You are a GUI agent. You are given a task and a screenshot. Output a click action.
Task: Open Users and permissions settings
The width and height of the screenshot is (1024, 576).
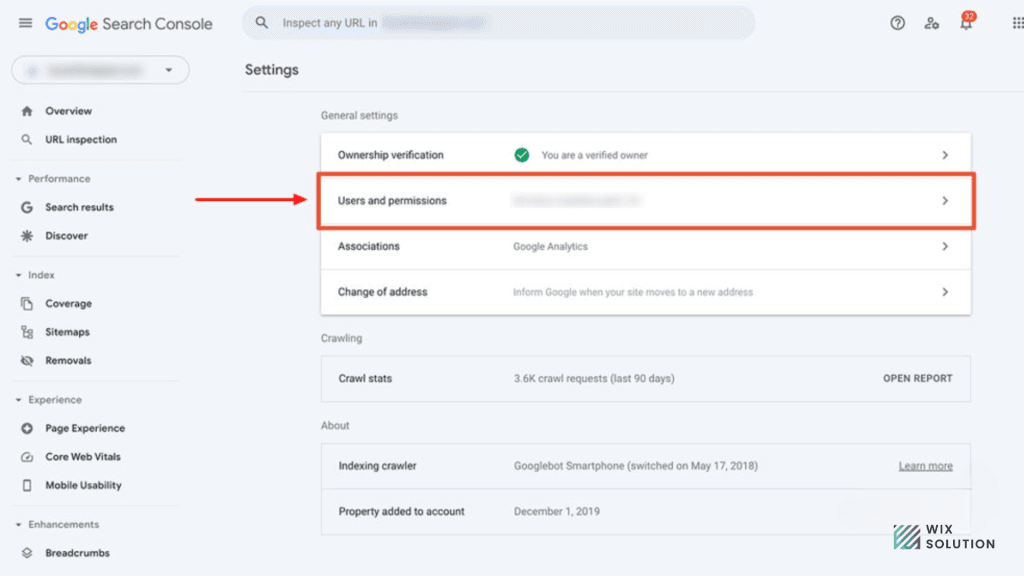coord(646,200)
